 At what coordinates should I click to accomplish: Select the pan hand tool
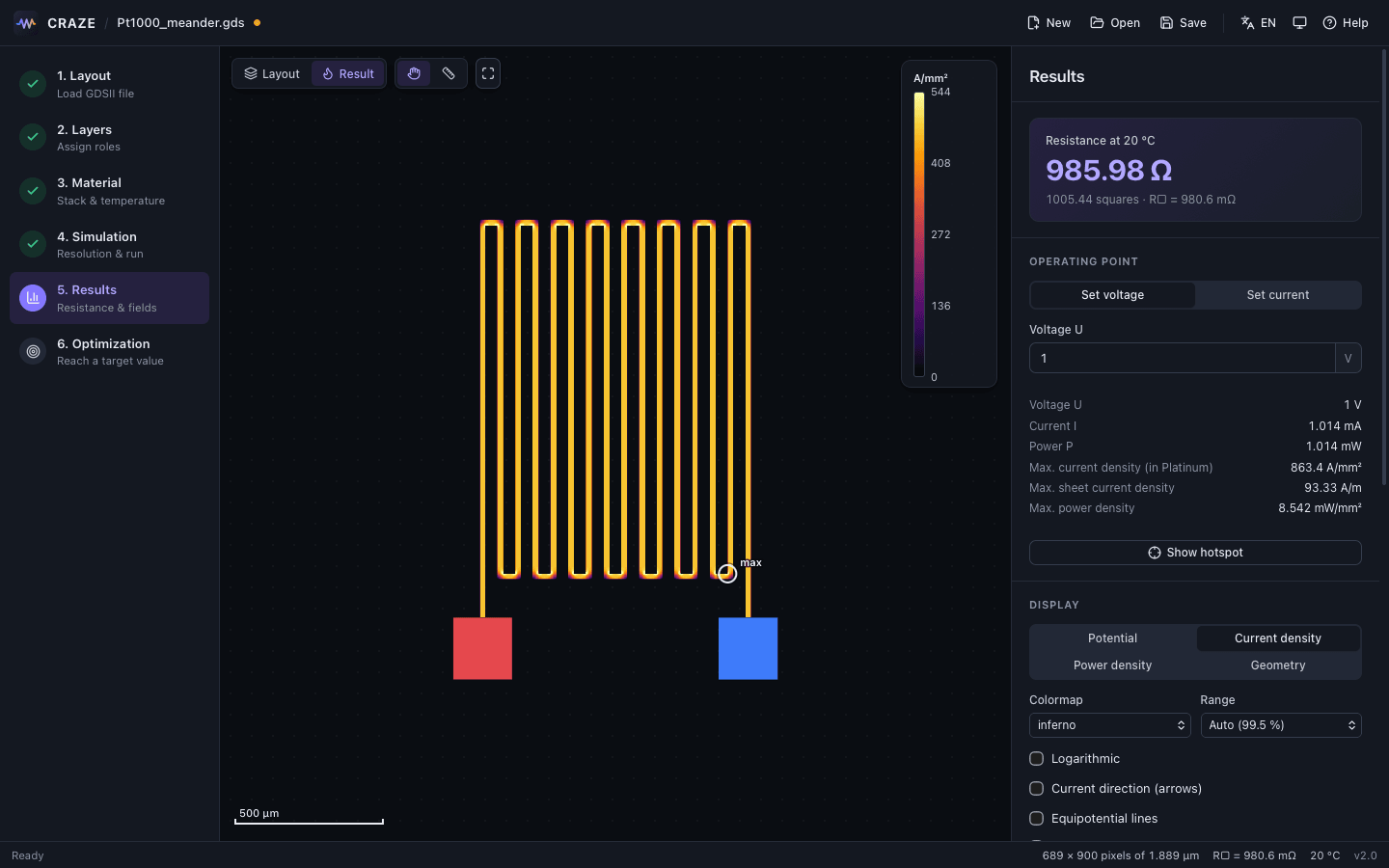(x=414, y=73)
